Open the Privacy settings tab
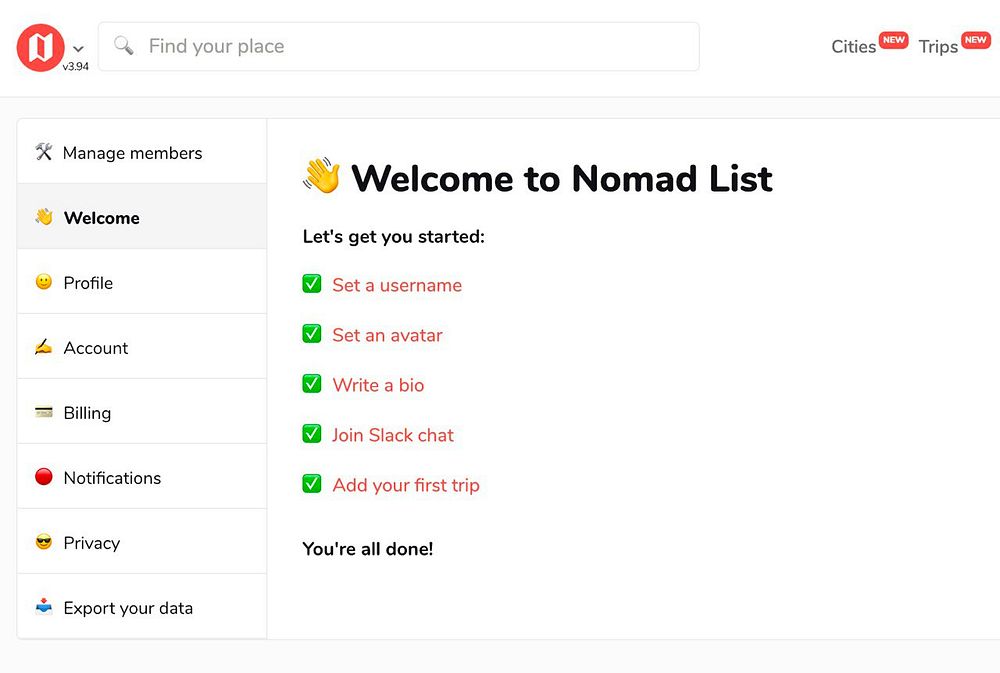The height and width of the screenshot is (673, 1000). (91, 543)
